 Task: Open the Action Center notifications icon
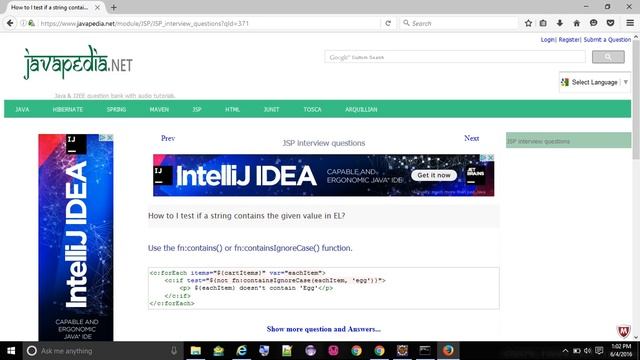[599, 351]
